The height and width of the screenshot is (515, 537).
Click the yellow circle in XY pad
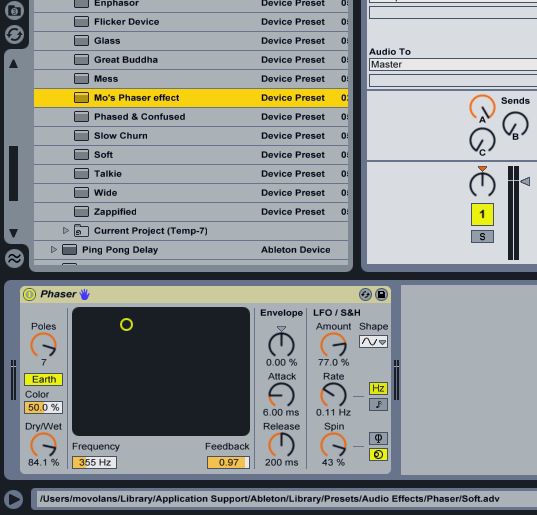[x=126, y=324]
